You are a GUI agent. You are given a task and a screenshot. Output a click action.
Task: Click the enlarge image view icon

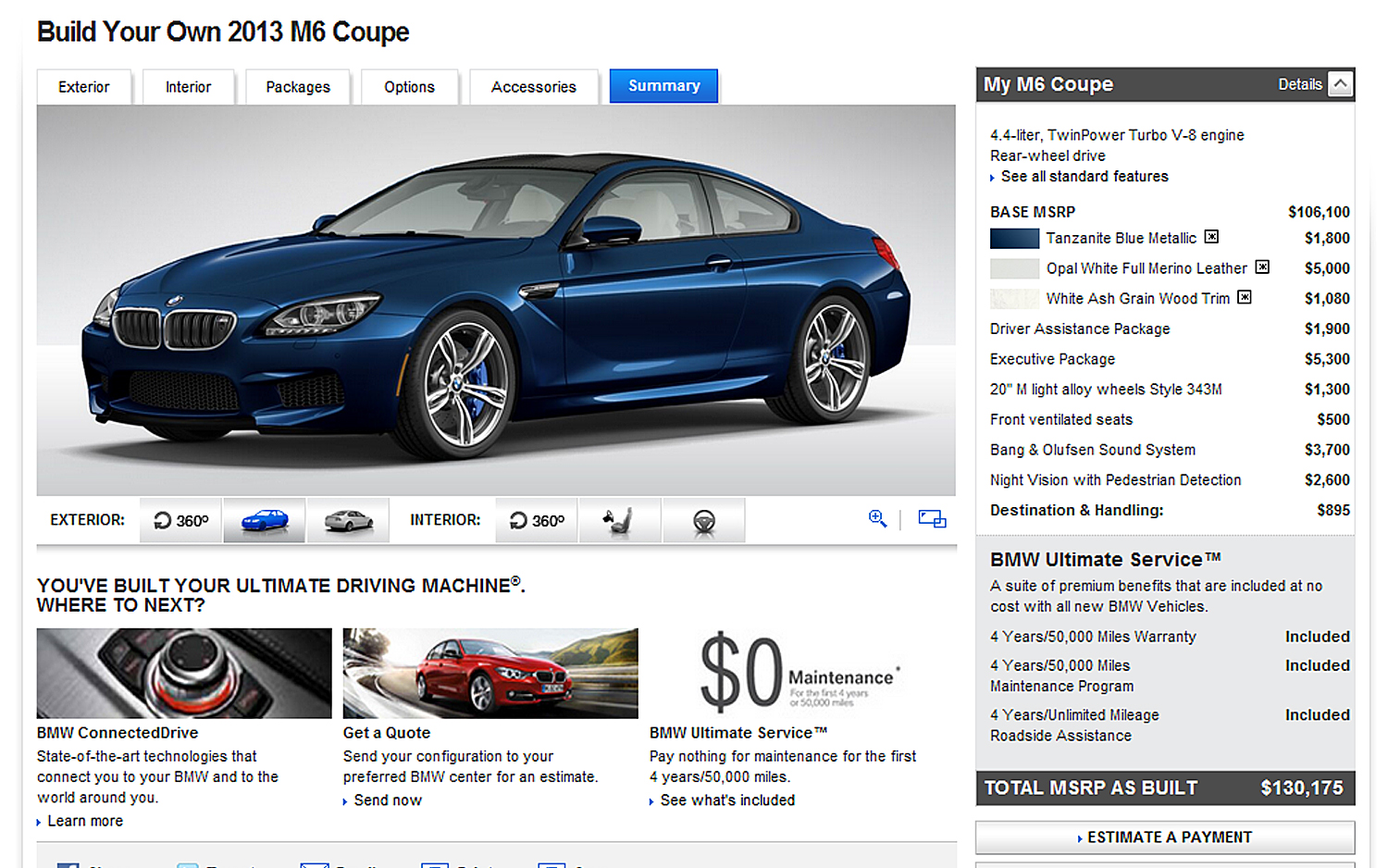(x=932, y=519)
